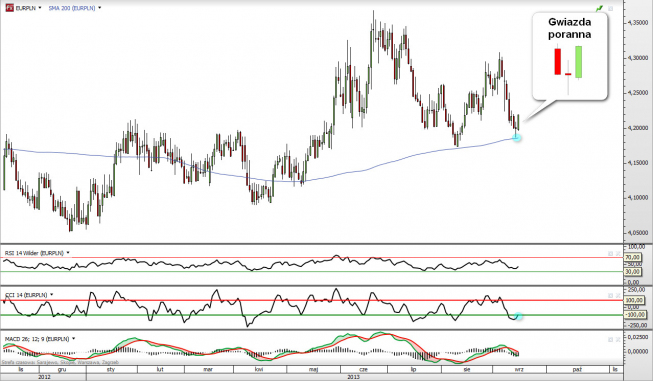Click the timezone text 'Strefa czasowa: Sarajewo, Skopje'
653x381 pixels.
tap(61, 362)
